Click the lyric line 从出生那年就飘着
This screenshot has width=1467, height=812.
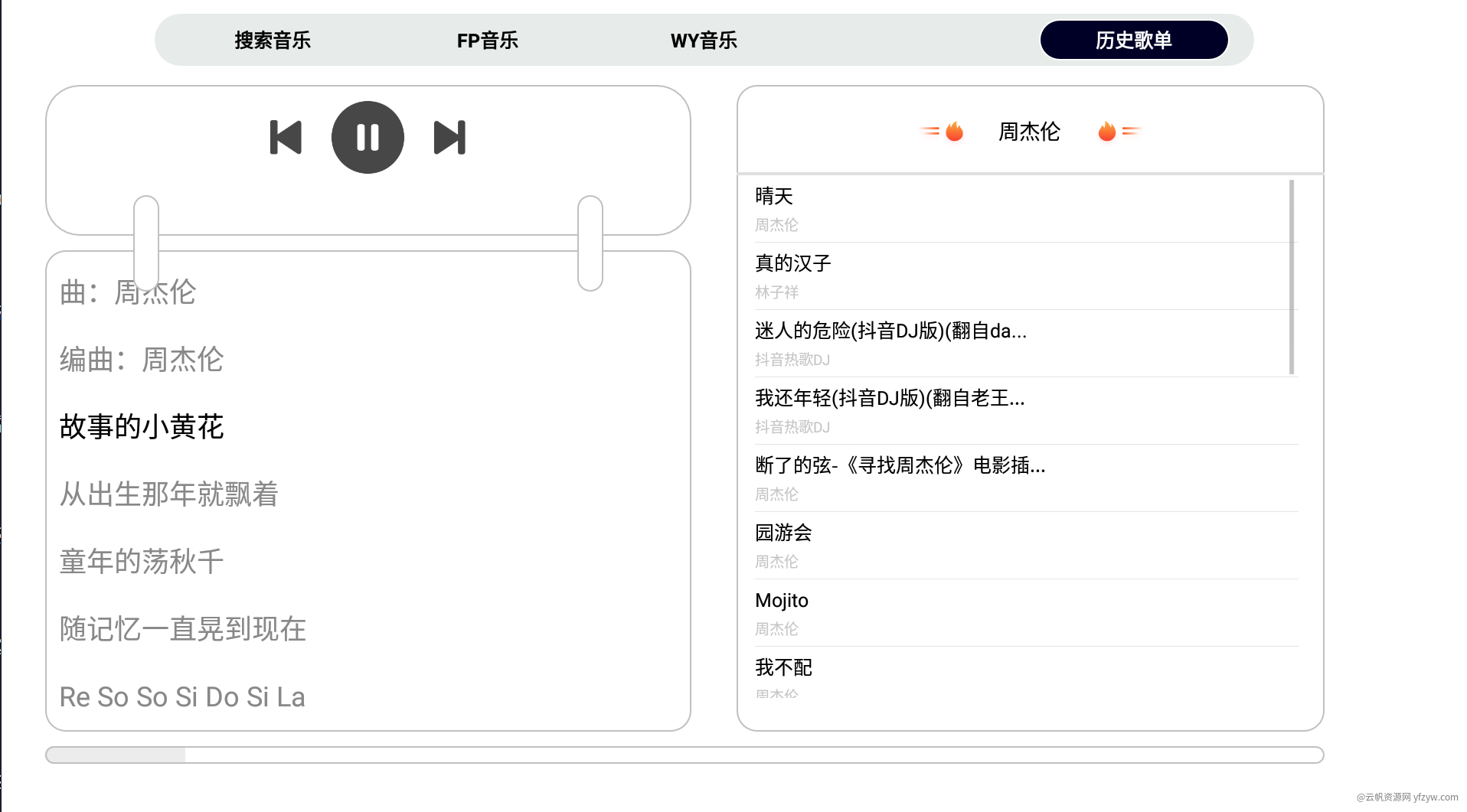[169, 494]
